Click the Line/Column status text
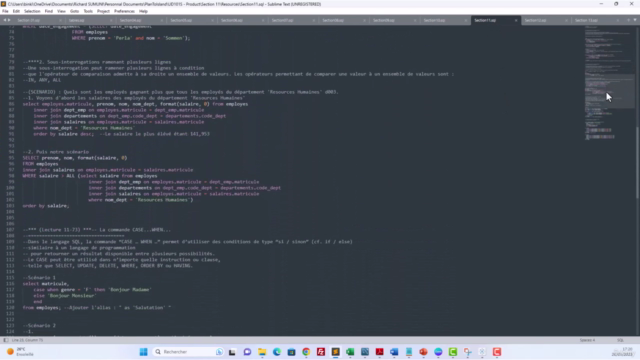 (x=27, y=340)
